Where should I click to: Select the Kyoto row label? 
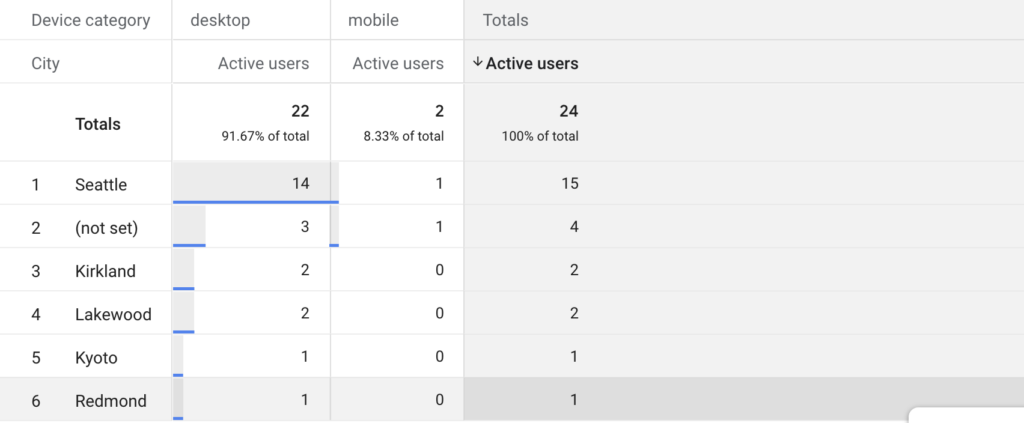click(96, 357)
